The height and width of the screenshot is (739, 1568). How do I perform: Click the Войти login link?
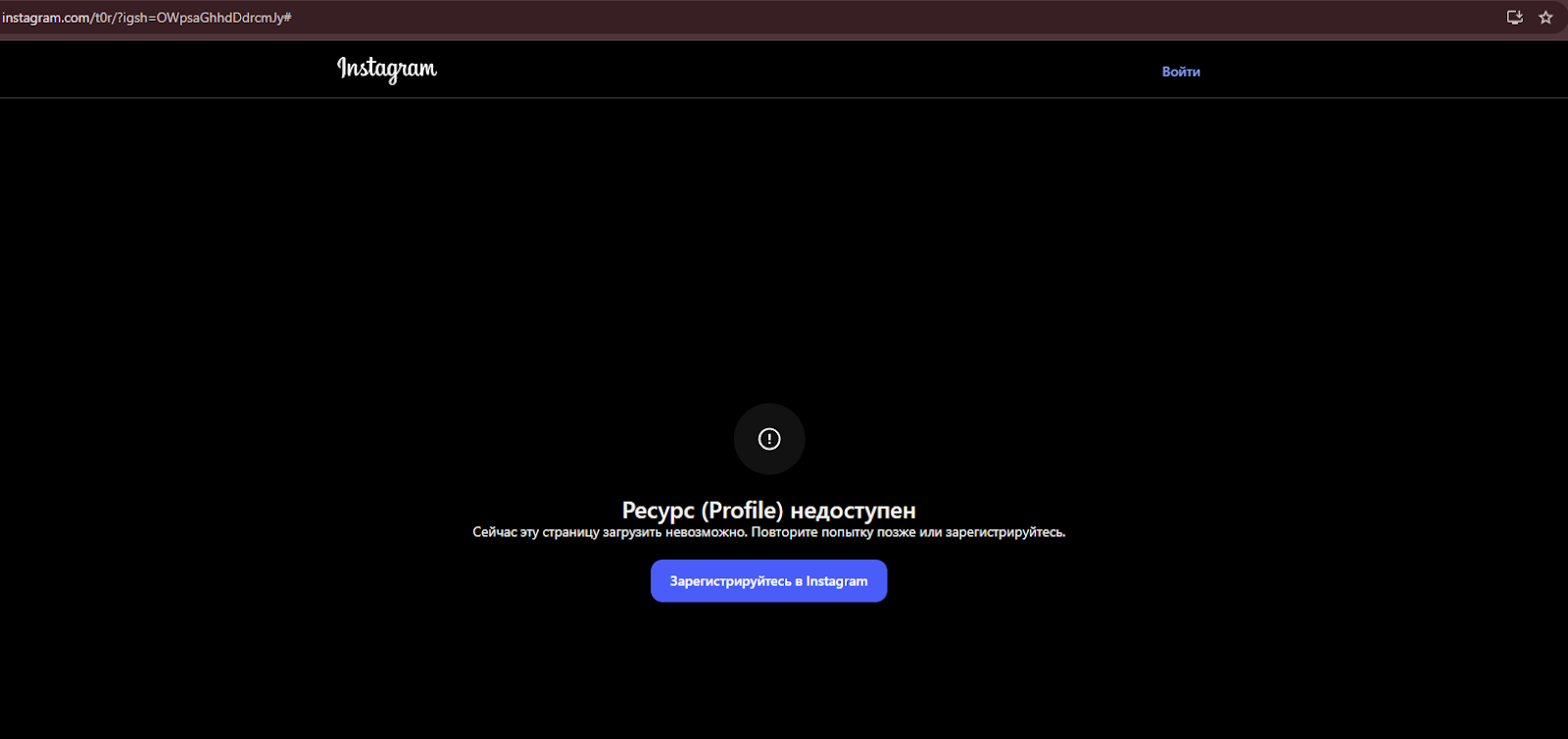pyautogui.click(x=1181, y=72)
